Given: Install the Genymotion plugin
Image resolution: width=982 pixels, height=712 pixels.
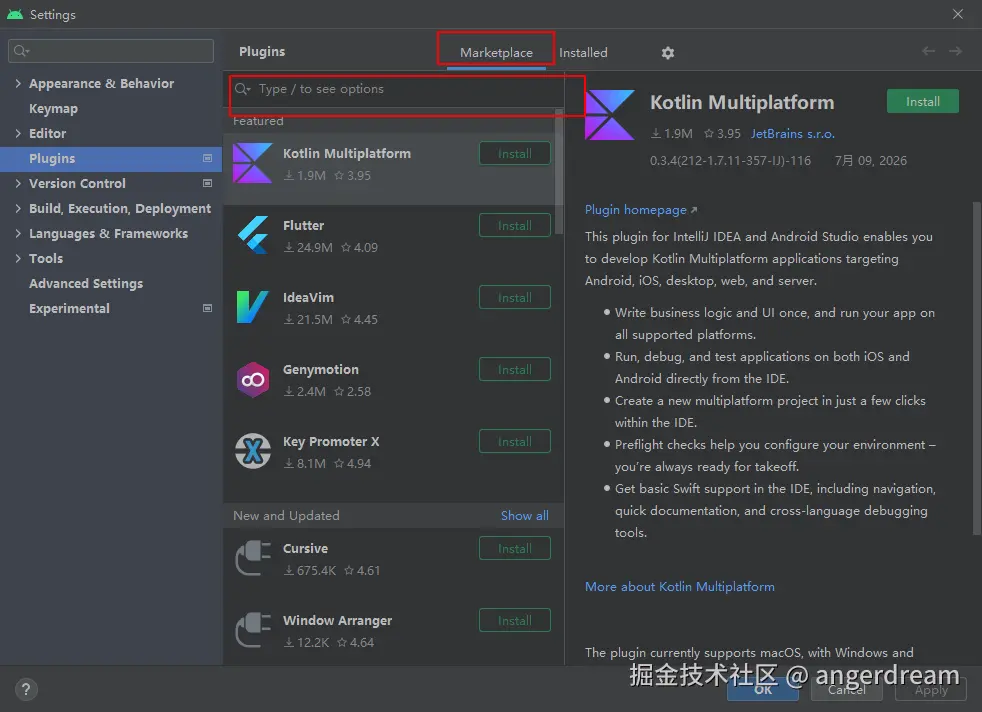Looking at the screenshot, I should pos(515,369).
